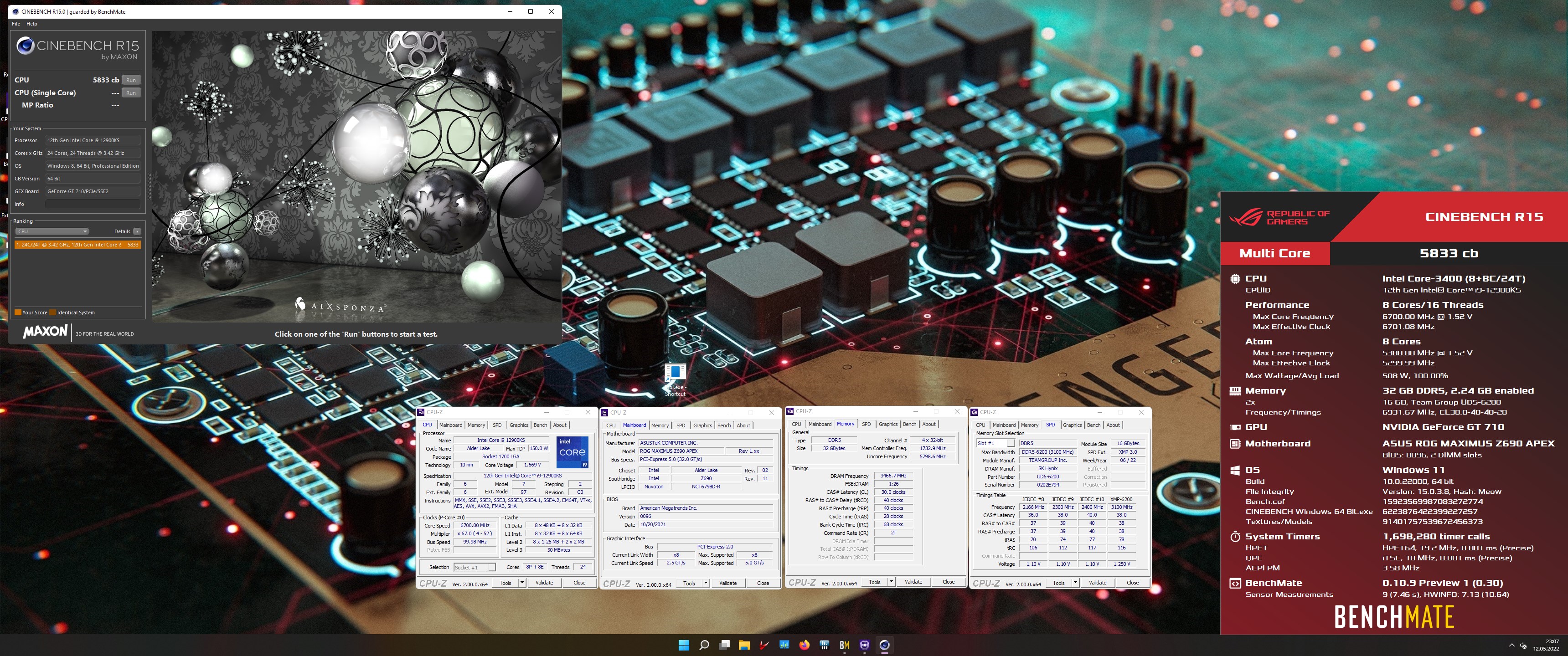Click Close button in Mainboard CPU-Z window
1568x656 pixels.
[x=763, y=583]
